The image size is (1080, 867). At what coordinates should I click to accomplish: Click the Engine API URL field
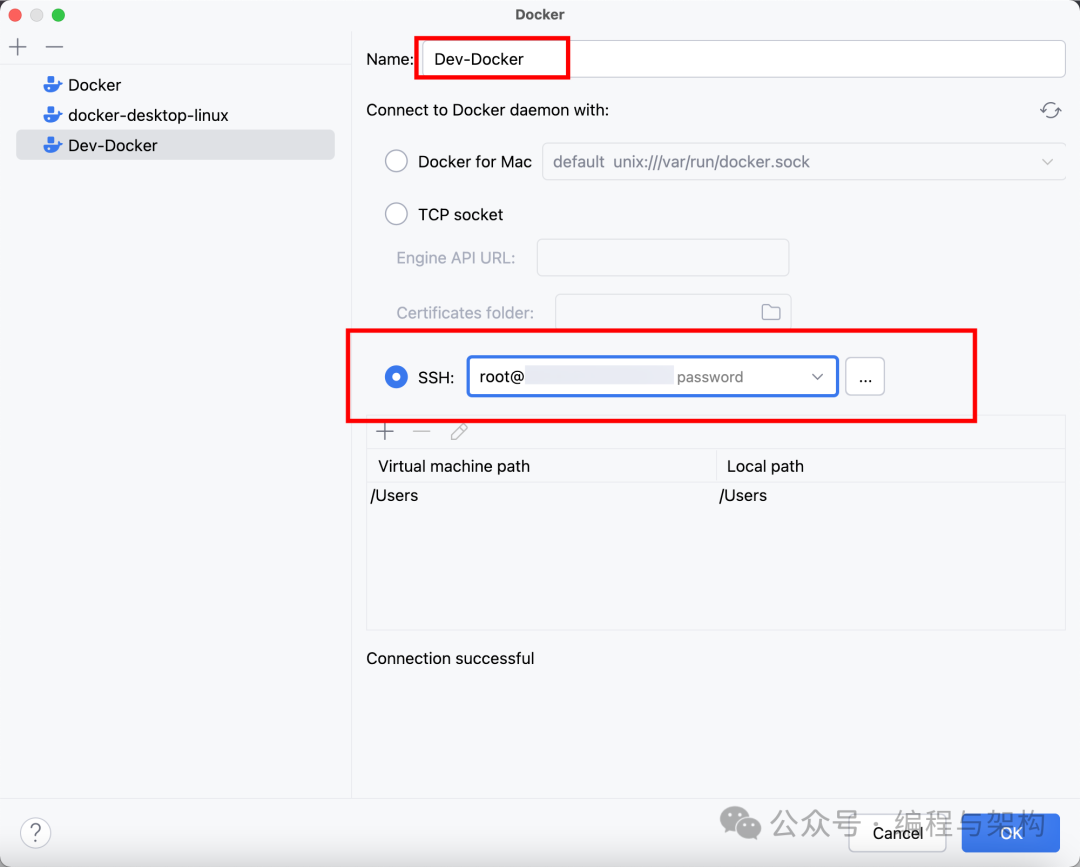[x=663, y=258]
